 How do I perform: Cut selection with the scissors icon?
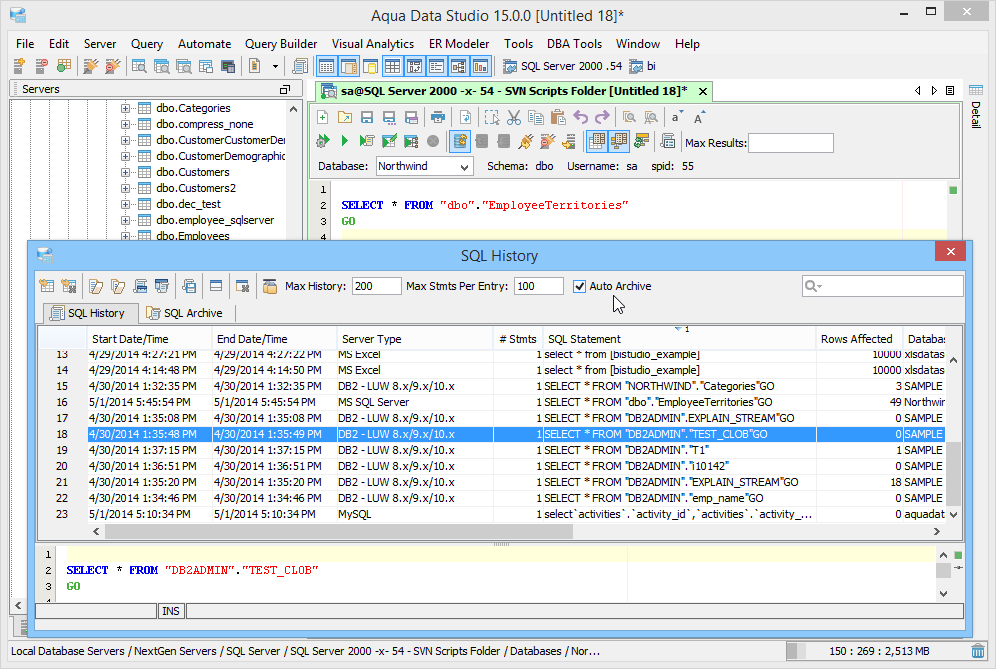point(514,118)
